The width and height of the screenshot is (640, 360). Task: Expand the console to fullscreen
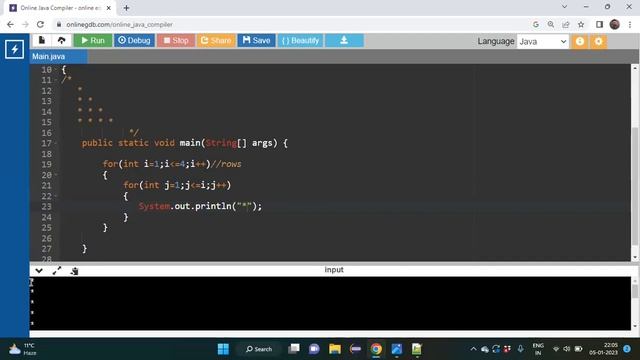[x=57, y=270]
